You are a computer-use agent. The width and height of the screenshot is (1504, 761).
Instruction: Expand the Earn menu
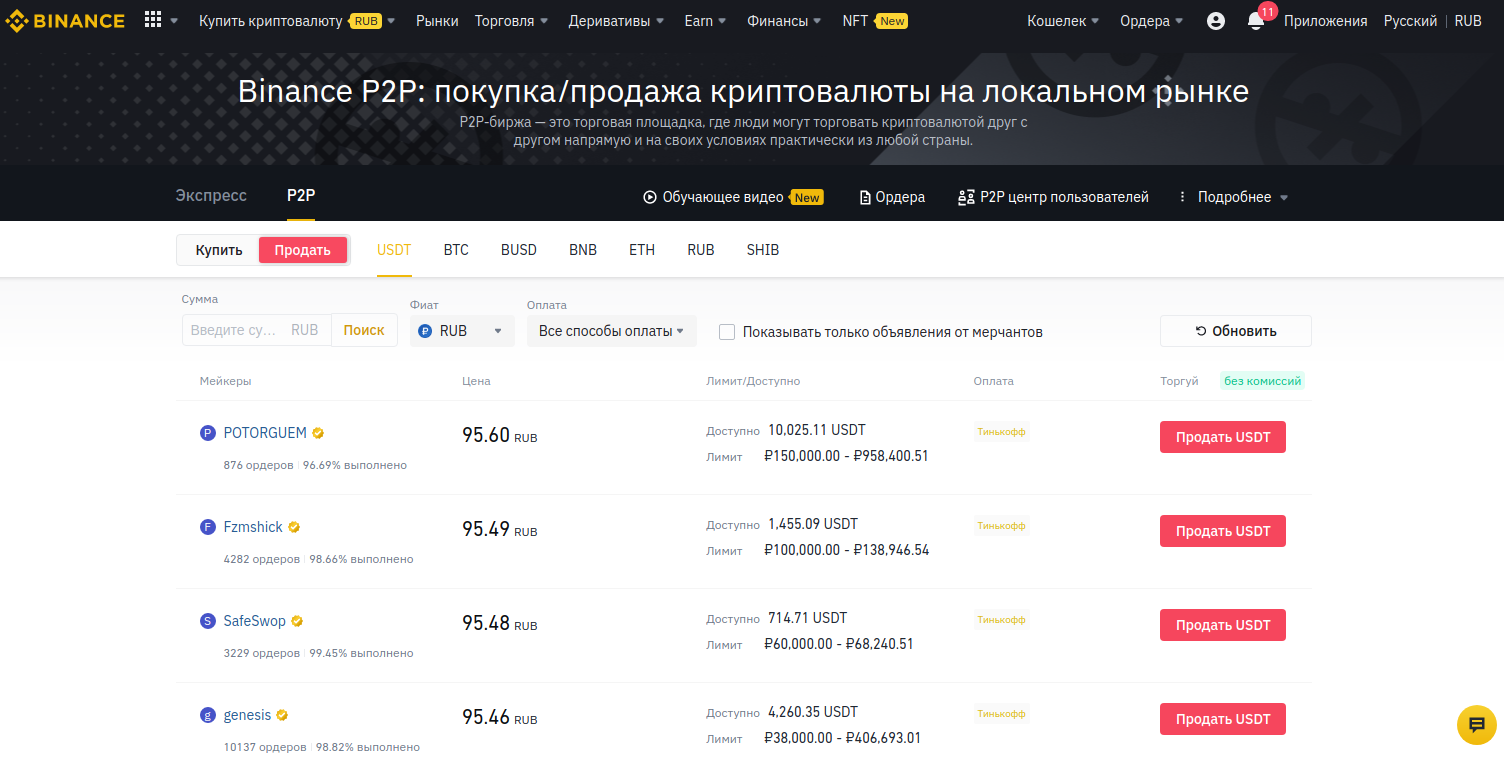pyautogui.click(x=705, y=21)
